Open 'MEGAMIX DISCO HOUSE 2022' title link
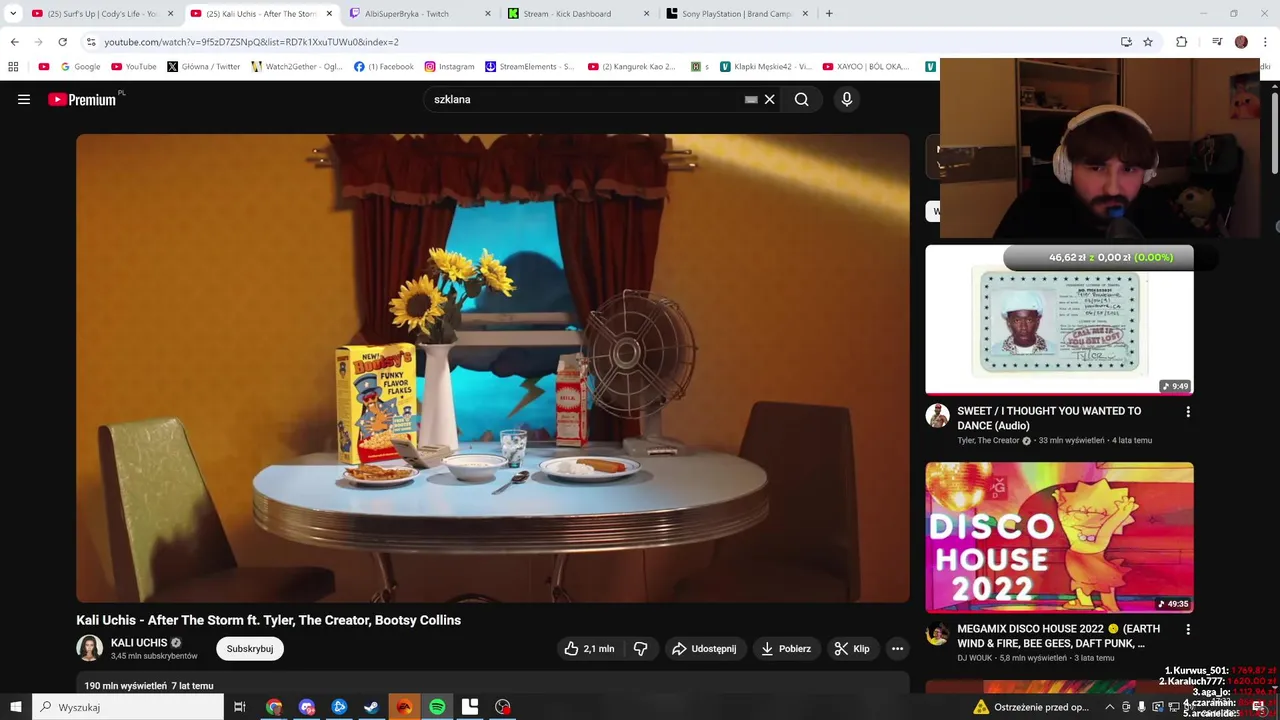This screenshot has width=1280, height=720. [1059, 636]
